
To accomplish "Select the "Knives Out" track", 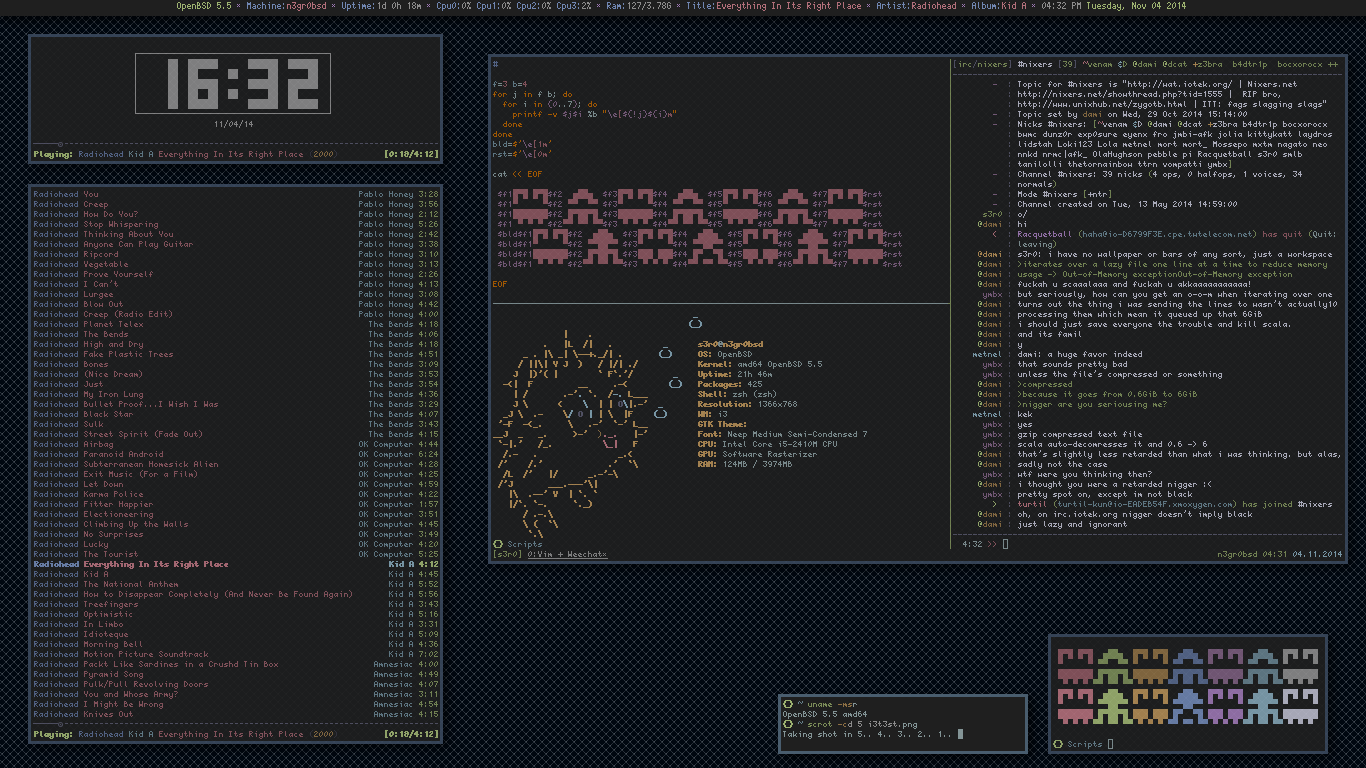I will (x=235, y=714).
